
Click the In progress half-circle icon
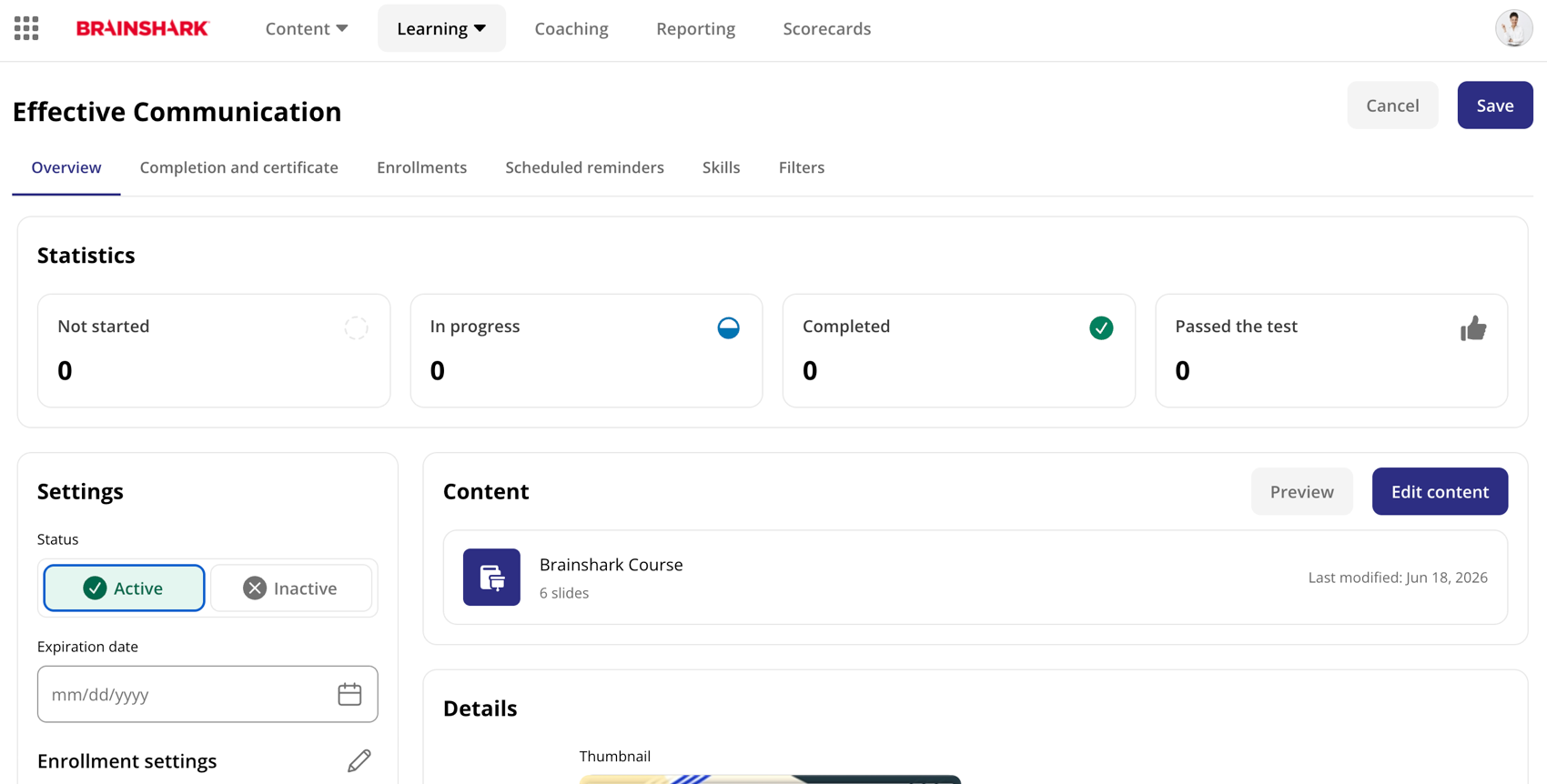pyautogui.click(x=728, y=327)
